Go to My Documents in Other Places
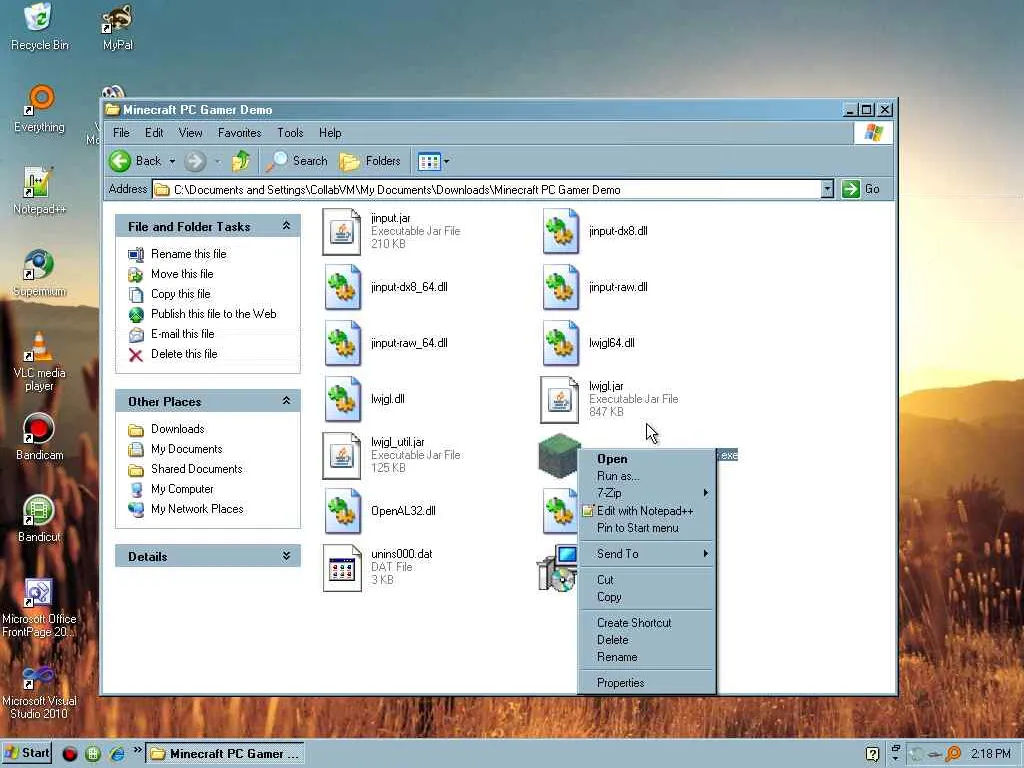 187,449
